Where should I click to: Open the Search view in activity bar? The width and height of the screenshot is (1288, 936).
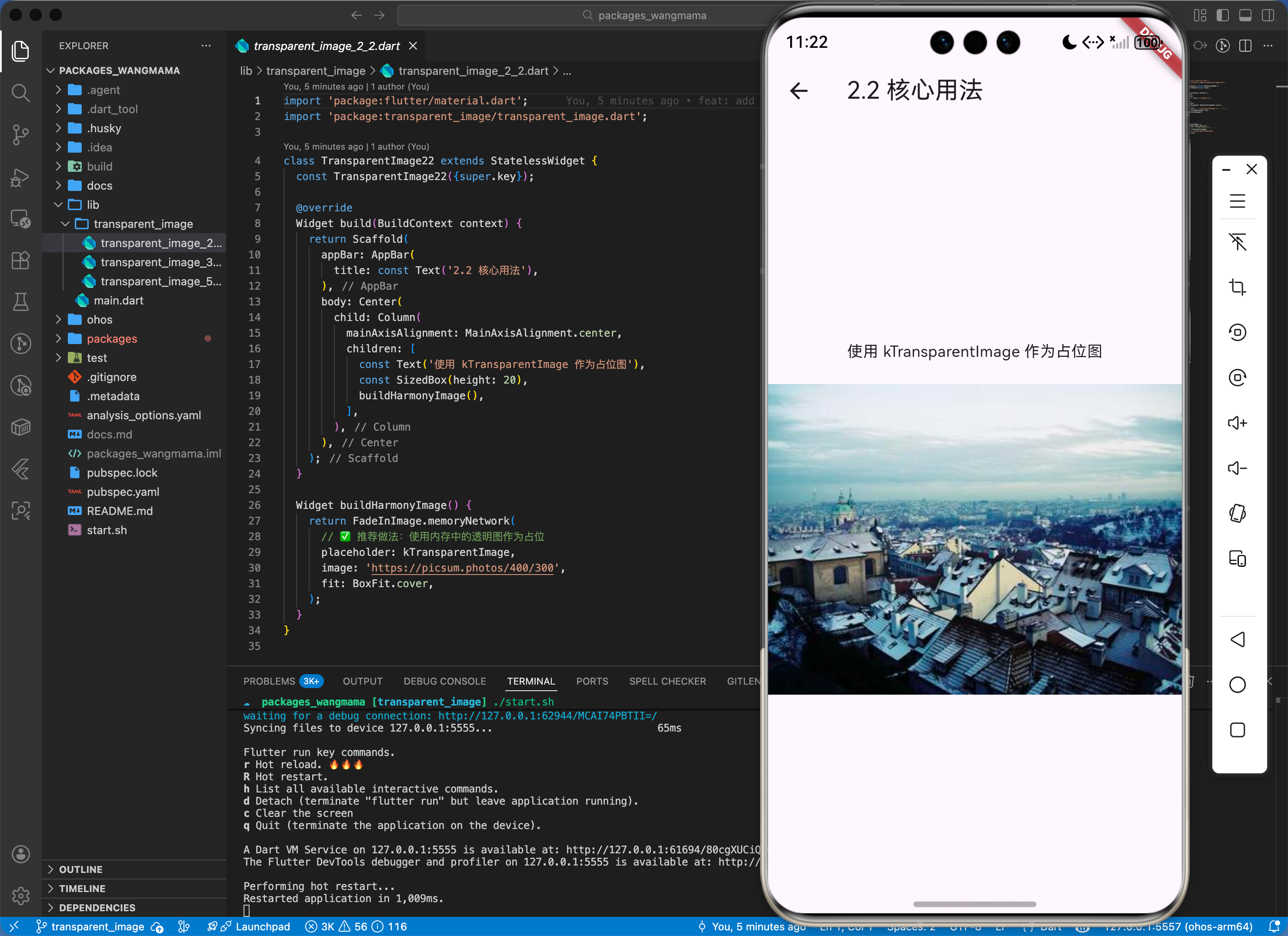[20, 93]
